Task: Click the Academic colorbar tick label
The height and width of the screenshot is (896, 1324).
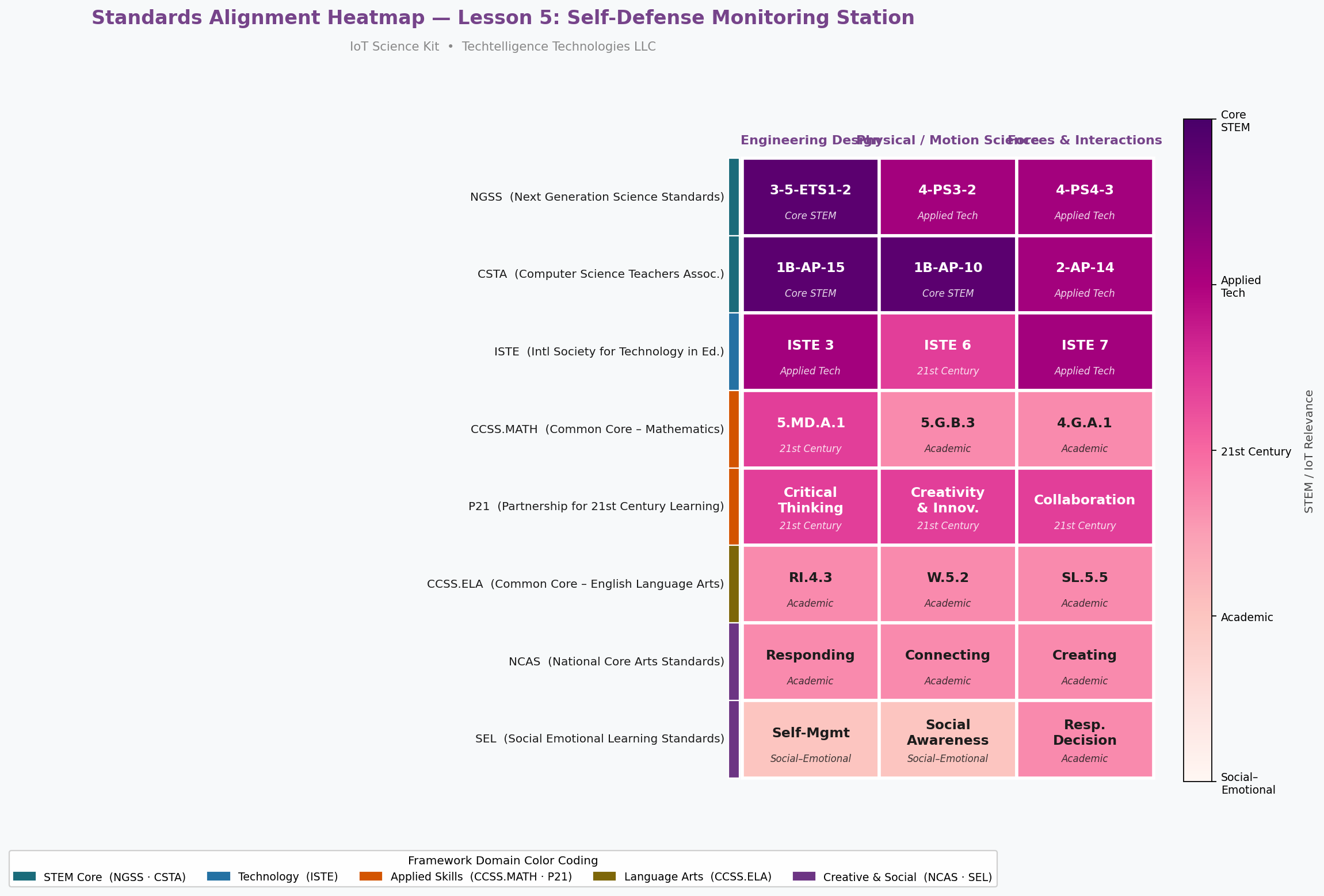Action: (1246, 618)
